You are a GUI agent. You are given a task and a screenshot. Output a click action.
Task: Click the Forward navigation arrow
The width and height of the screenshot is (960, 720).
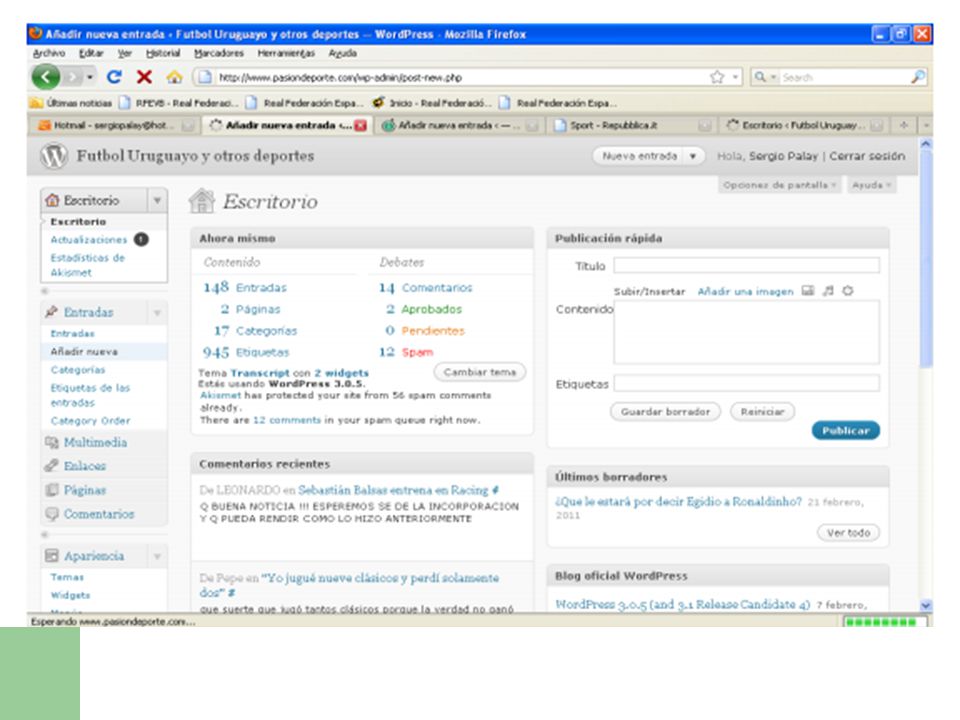click(72, 77)
